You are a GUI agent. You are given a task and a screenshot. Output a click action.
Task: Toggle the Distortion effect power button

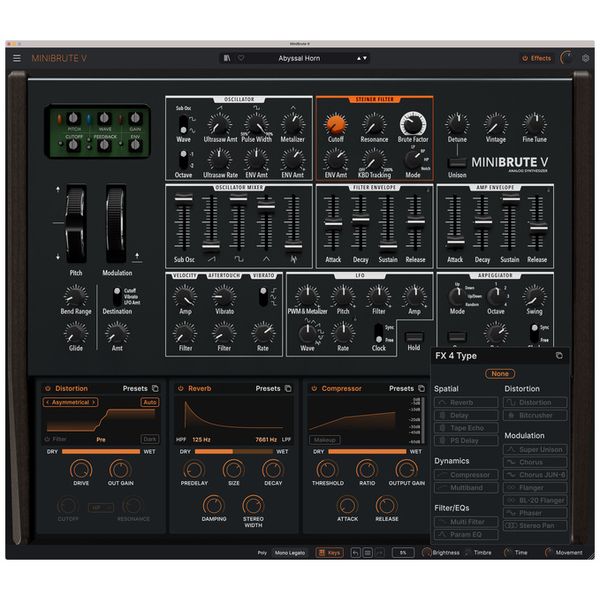pyautogui.click(x=47, y=388)
